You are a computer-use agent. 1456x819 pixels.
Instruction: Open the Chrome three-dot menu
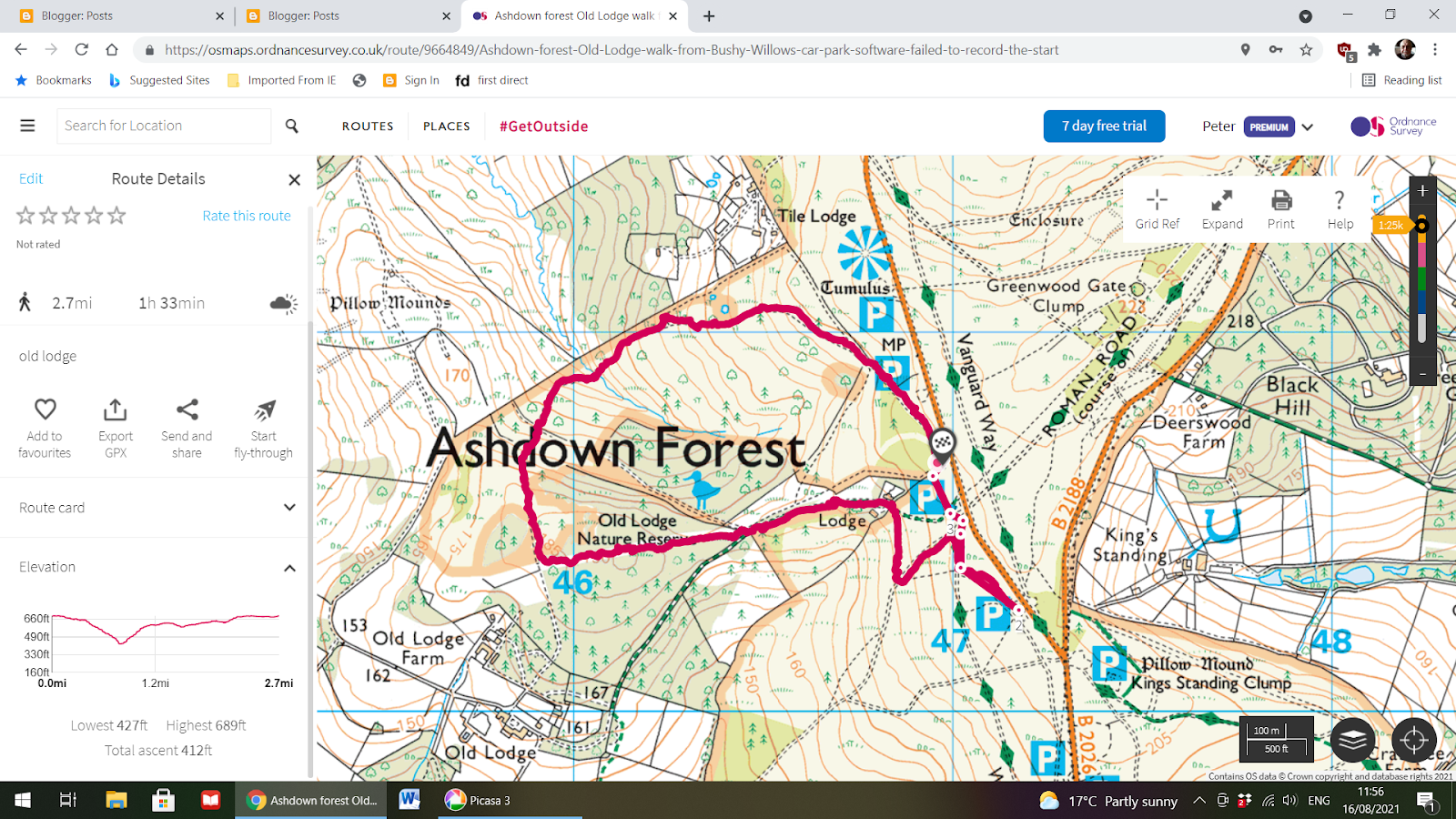1435,50
